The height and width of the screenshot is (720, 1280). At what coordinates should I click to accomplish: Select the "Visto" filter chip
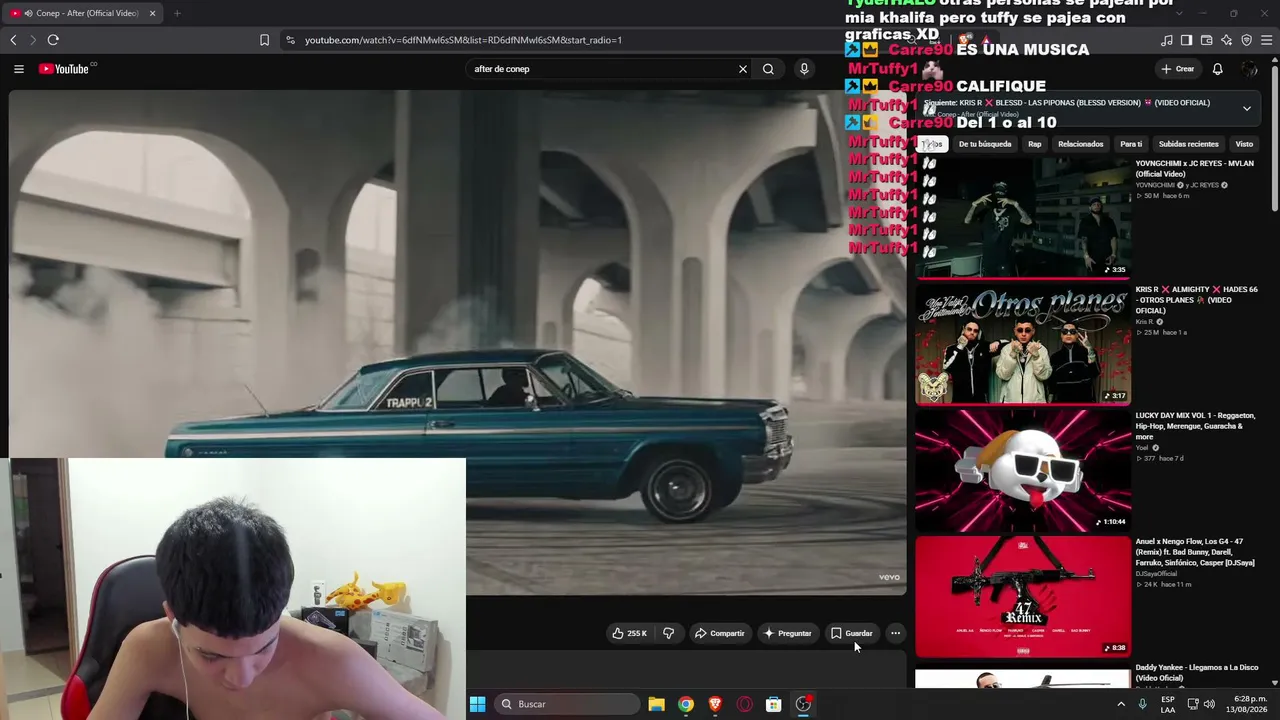pyautogui.click(x=1244, y=144)
